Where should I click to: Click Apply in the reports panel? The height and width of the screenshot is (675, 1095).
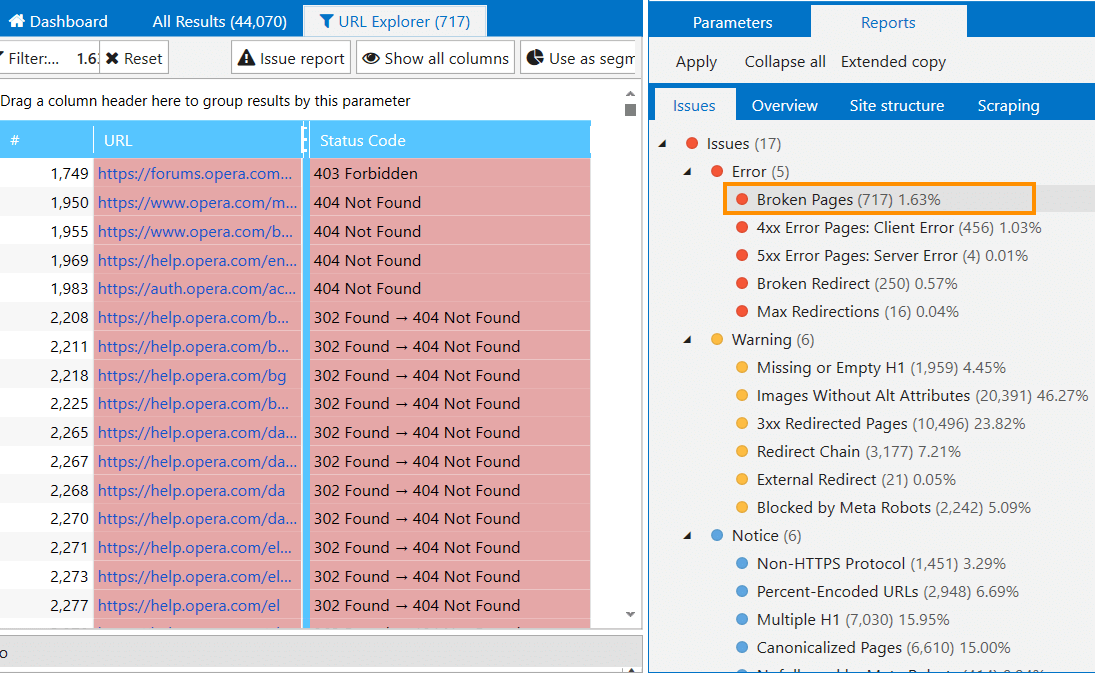pos(696,61)
